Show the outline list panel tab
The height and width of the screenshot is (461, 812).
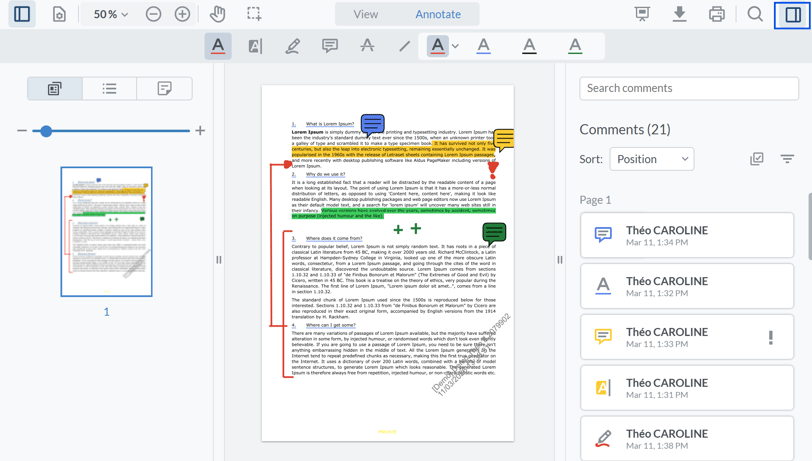point(109,89)
